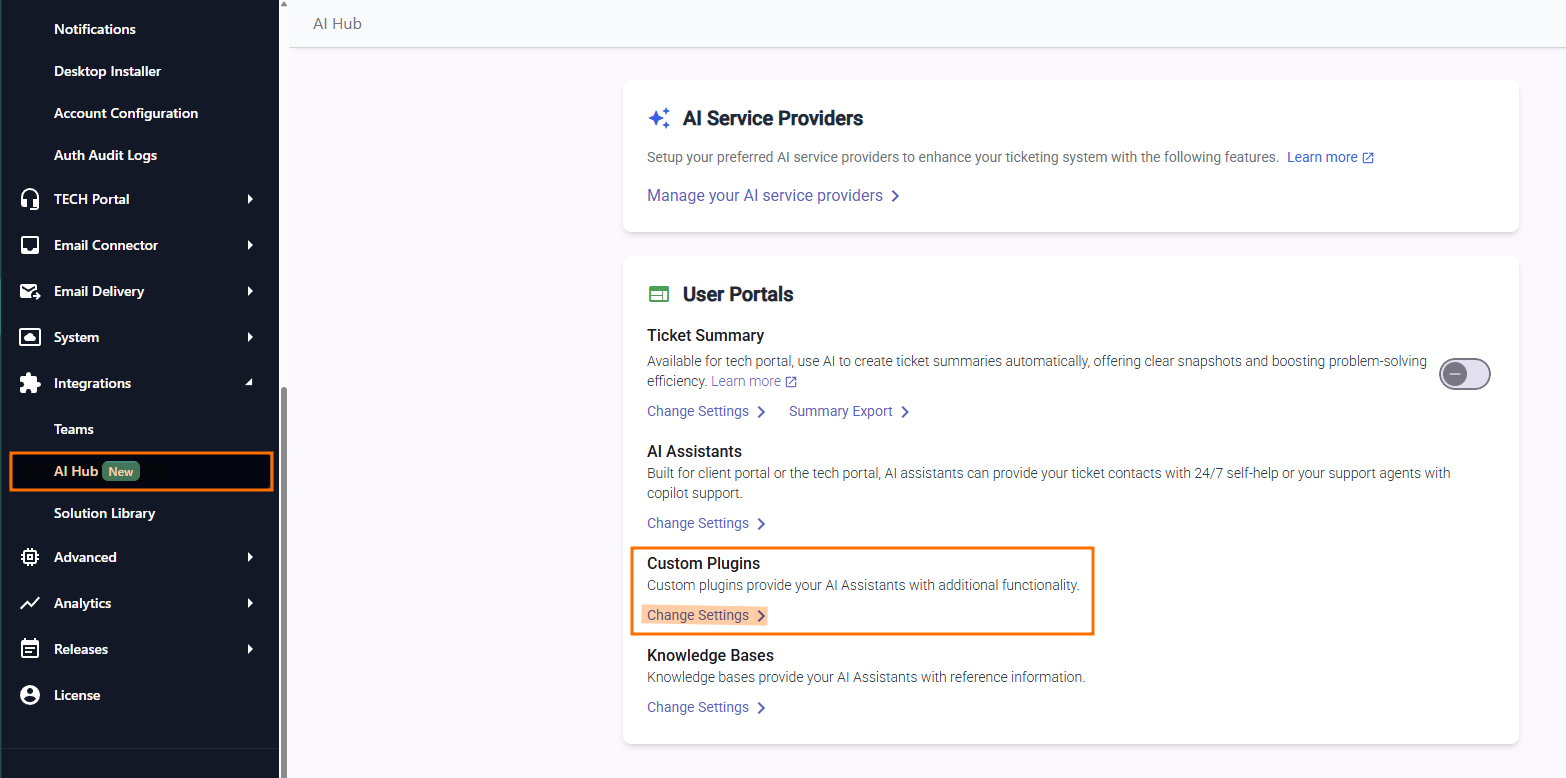Click the sidebar vertical scrollbar
Image resolution: width=1566 pixels, height=778 pixels.
point(283,580)
